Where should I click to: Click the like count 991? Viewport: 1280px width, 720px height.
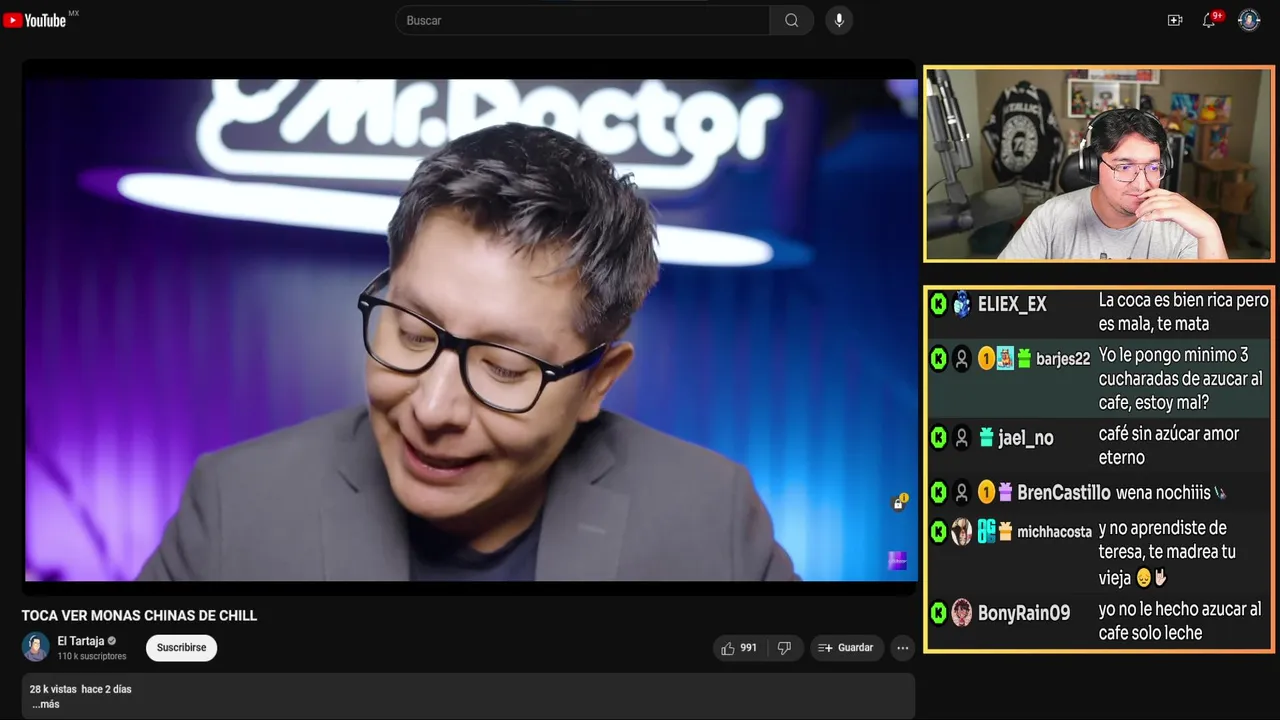coord(748,648)
